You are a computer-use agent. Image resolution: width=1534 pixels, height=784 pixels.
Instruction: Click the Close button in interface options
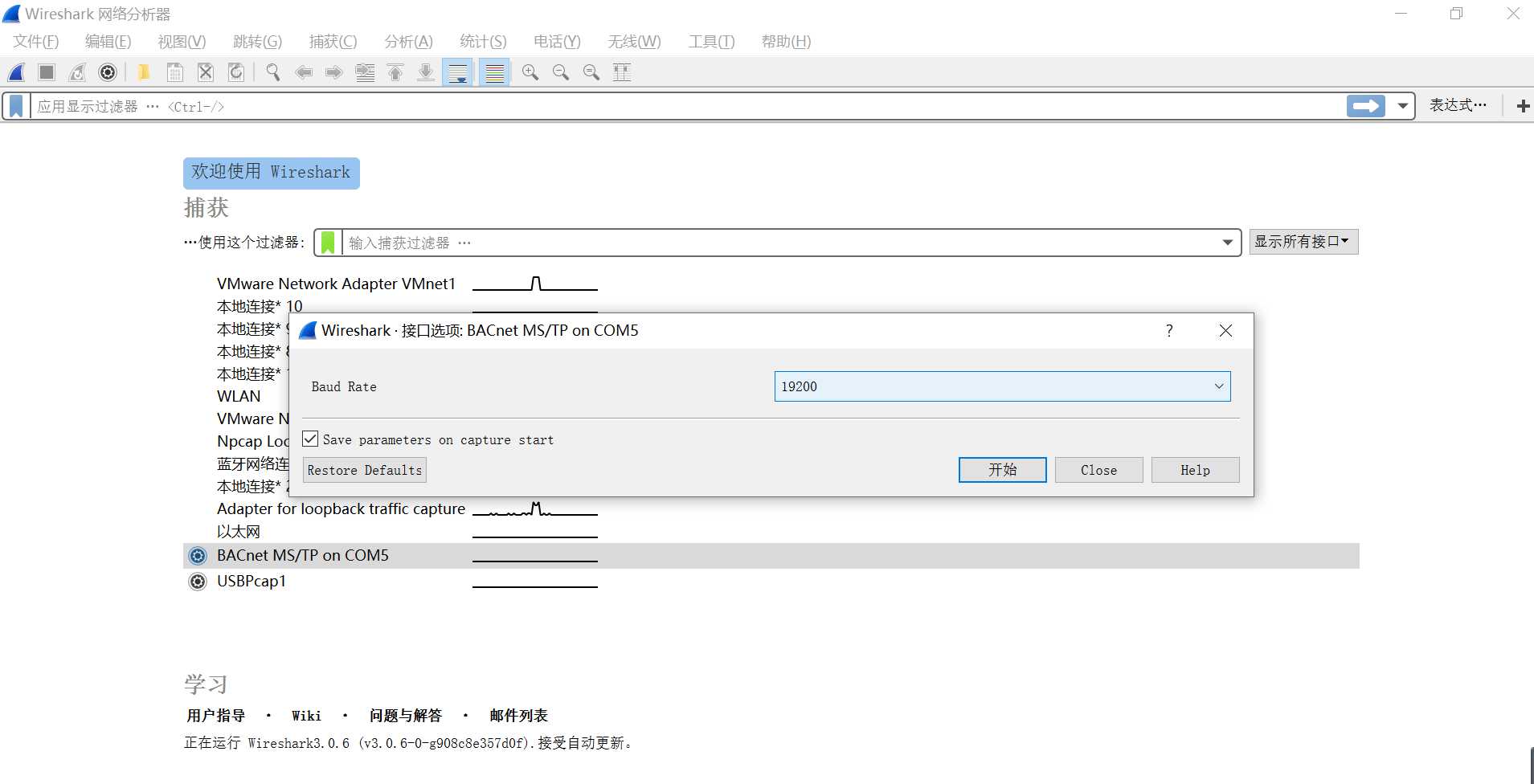(1098, 470)
